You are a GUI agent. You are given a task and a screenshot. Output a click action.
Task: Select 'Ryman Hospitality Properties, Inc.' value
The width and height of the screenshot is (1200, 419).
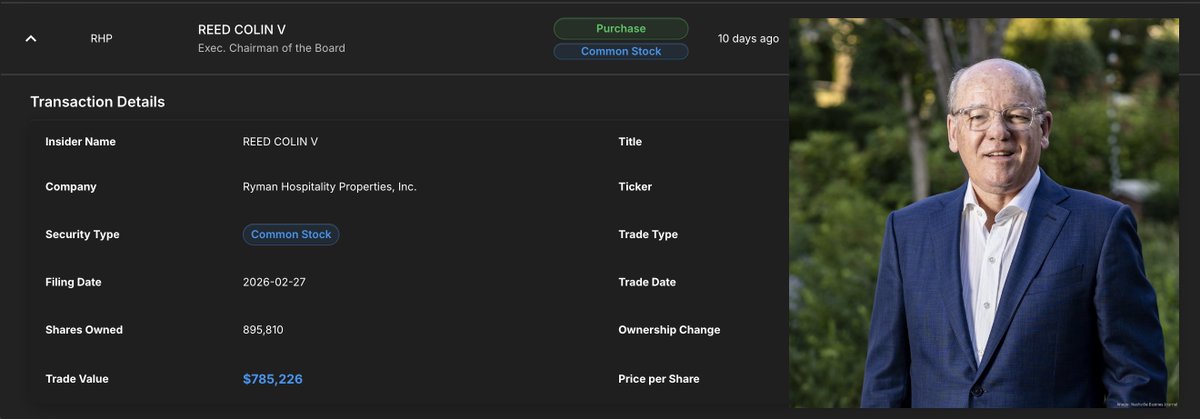click(x=330, y=187)
